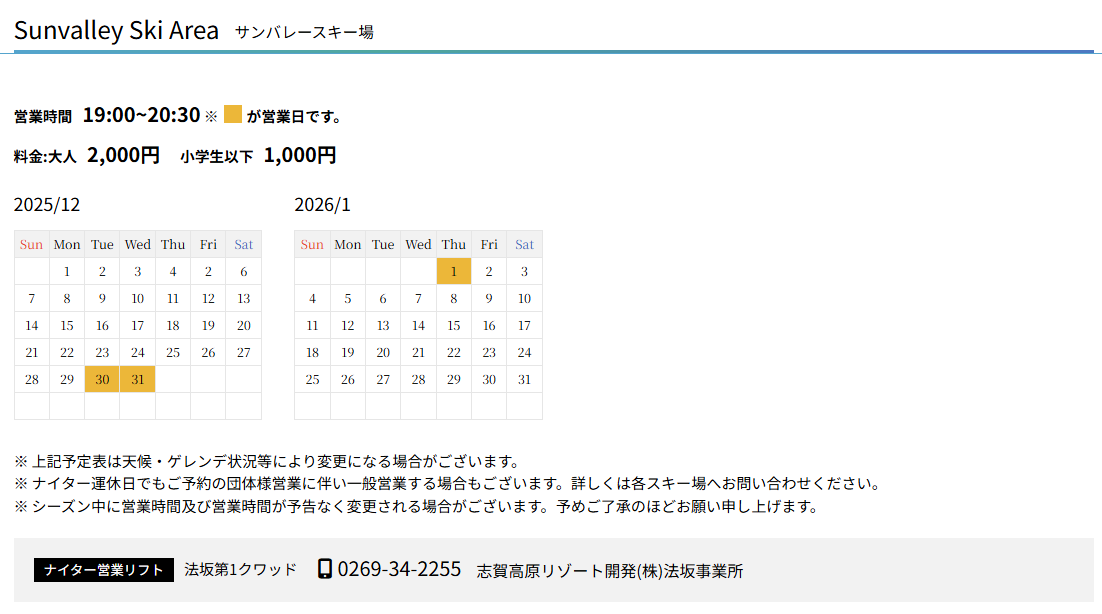Click the mobile phone icon beside 0269-34-2255
Image resolution: width=1102 pixels, height=614 pixels.
tap(324, 569)
